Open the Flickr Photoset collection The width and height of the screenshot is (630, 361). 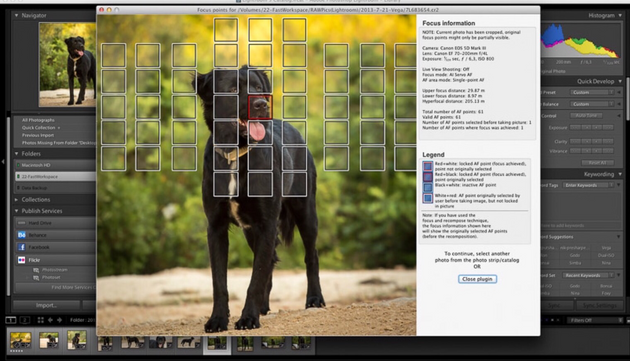click(x=51, y=277)
